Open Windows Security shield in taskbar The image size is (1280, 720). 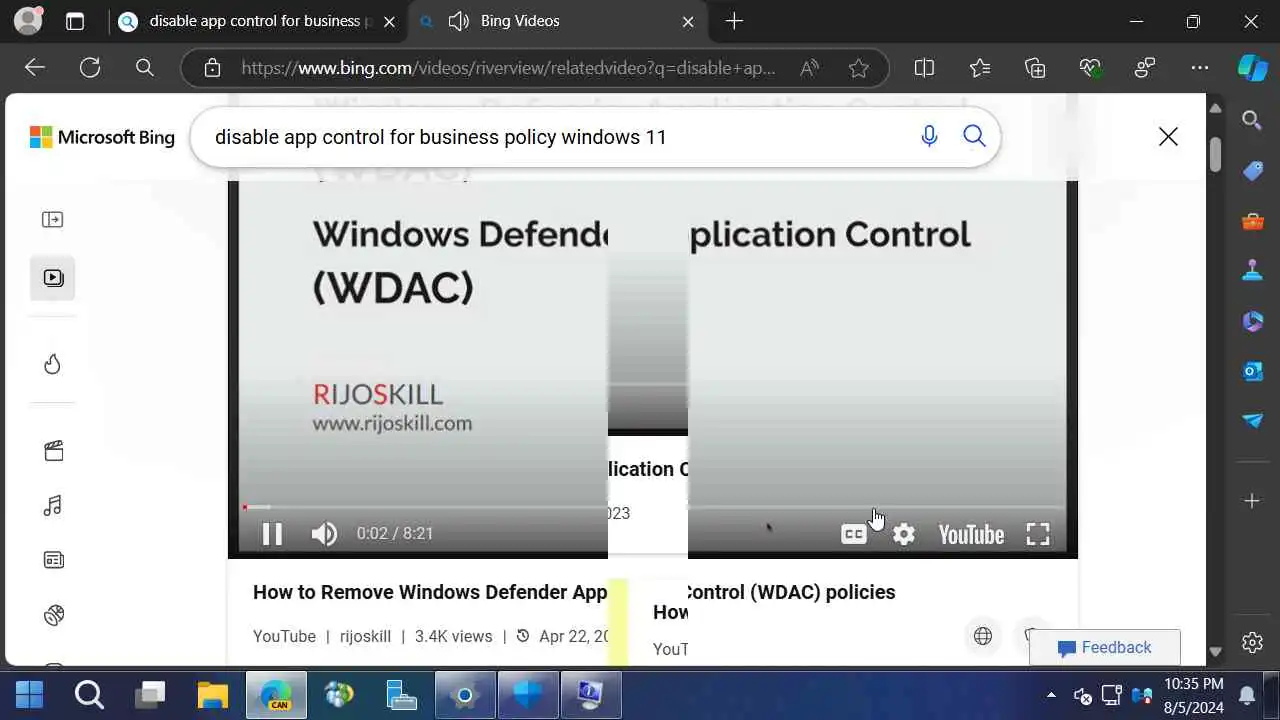(x=528, y=694)
